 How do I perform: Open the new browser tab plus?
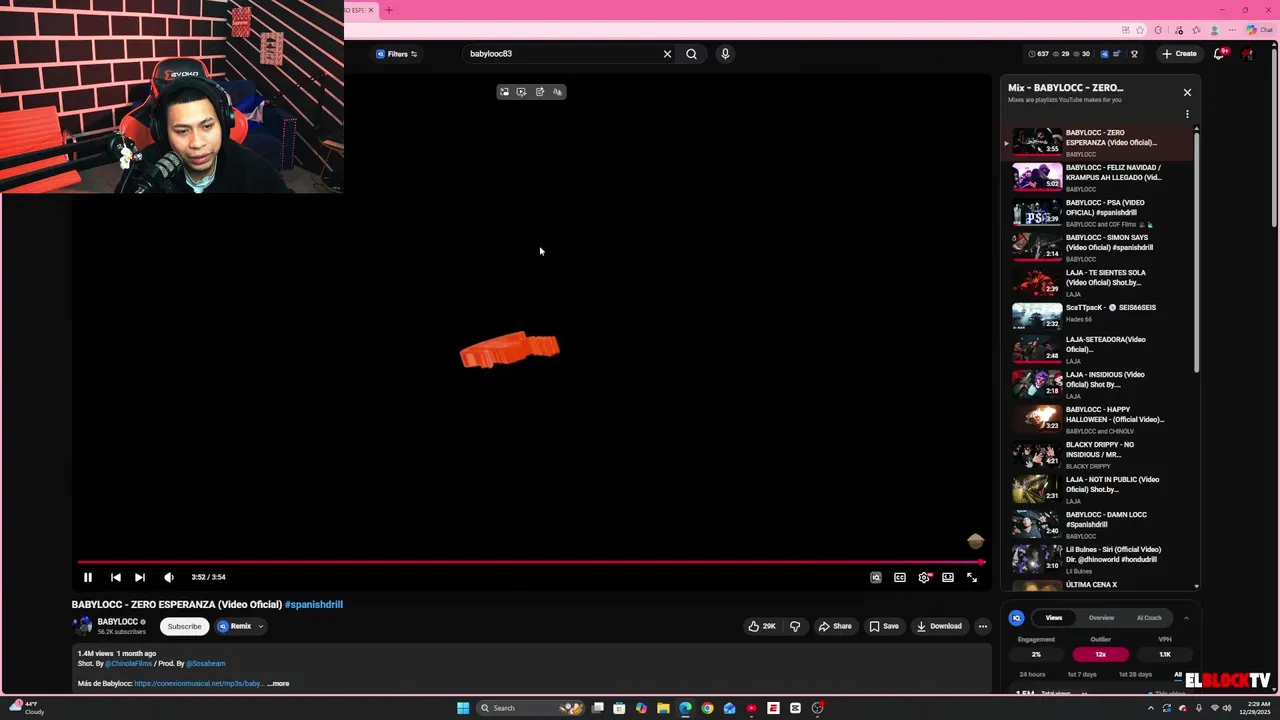(x=389, y=10)
